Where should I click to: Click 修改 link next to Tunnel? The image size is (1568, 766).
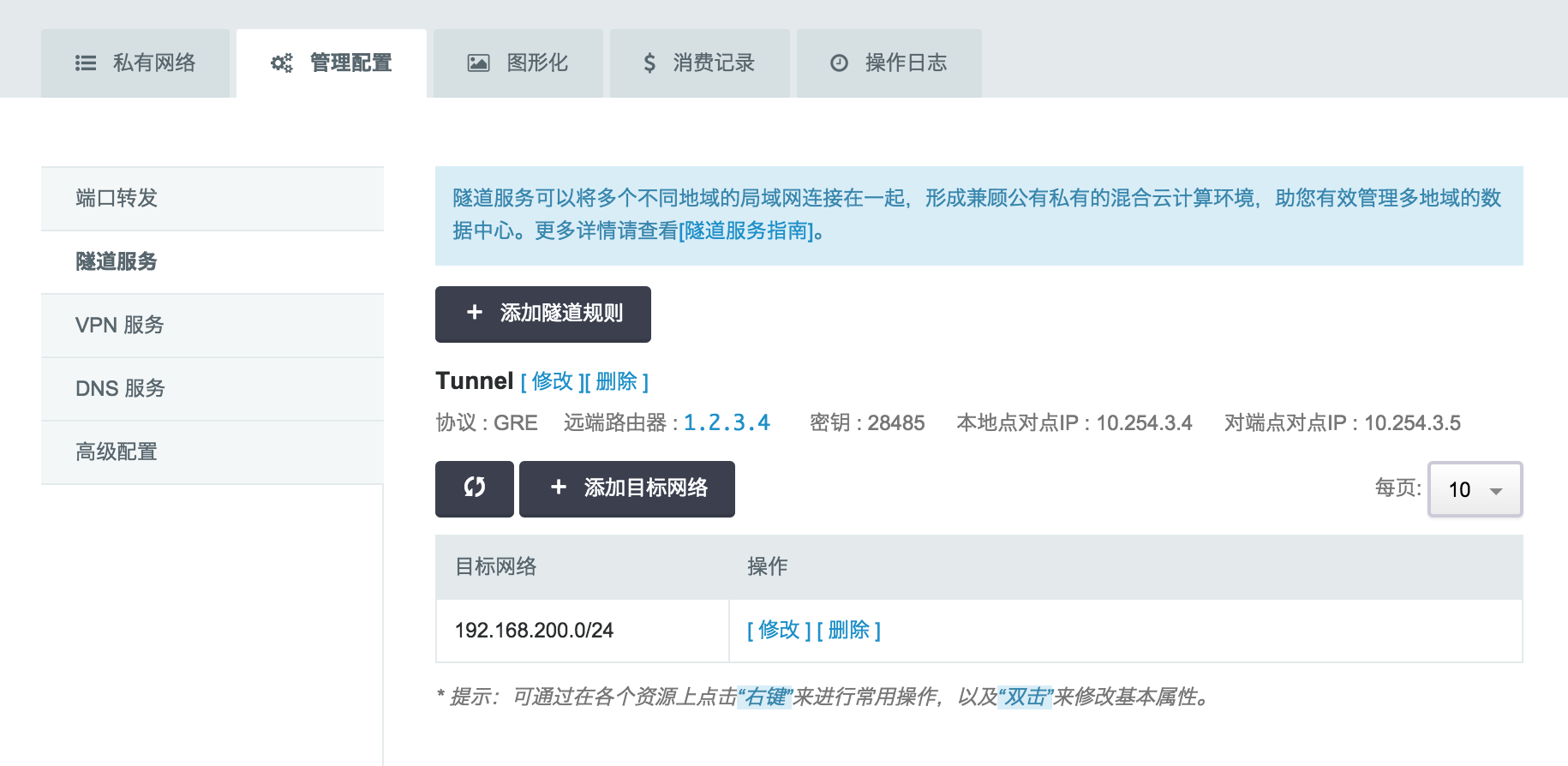(552, 381)
